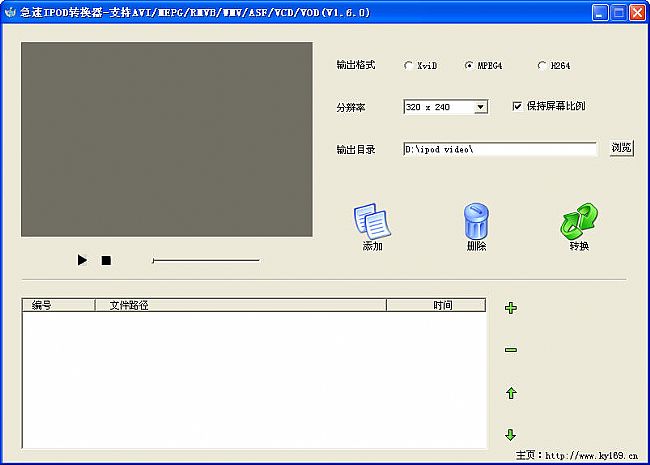Move item up with green up arrow
Image resolution: width=650 pixels, height=465 pixels.
pos(511,393)
